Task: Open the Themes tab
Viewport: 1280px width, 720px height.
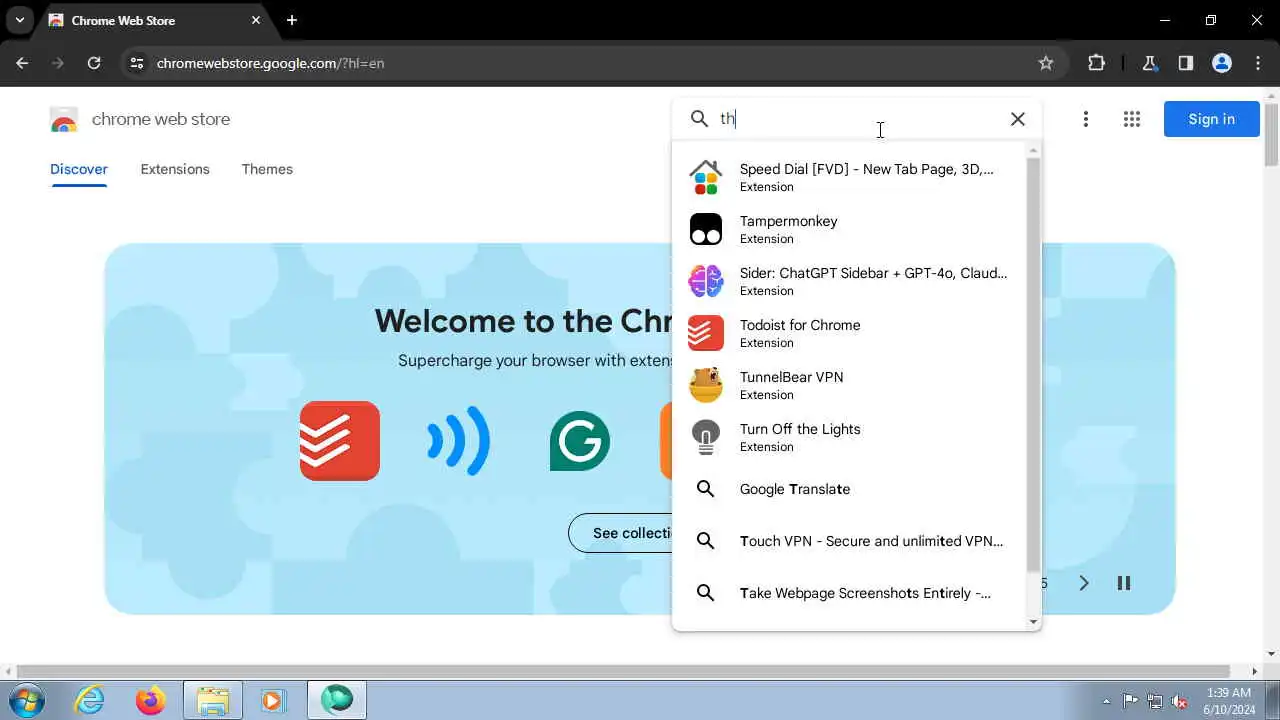Action: click(x=267, y=169)
